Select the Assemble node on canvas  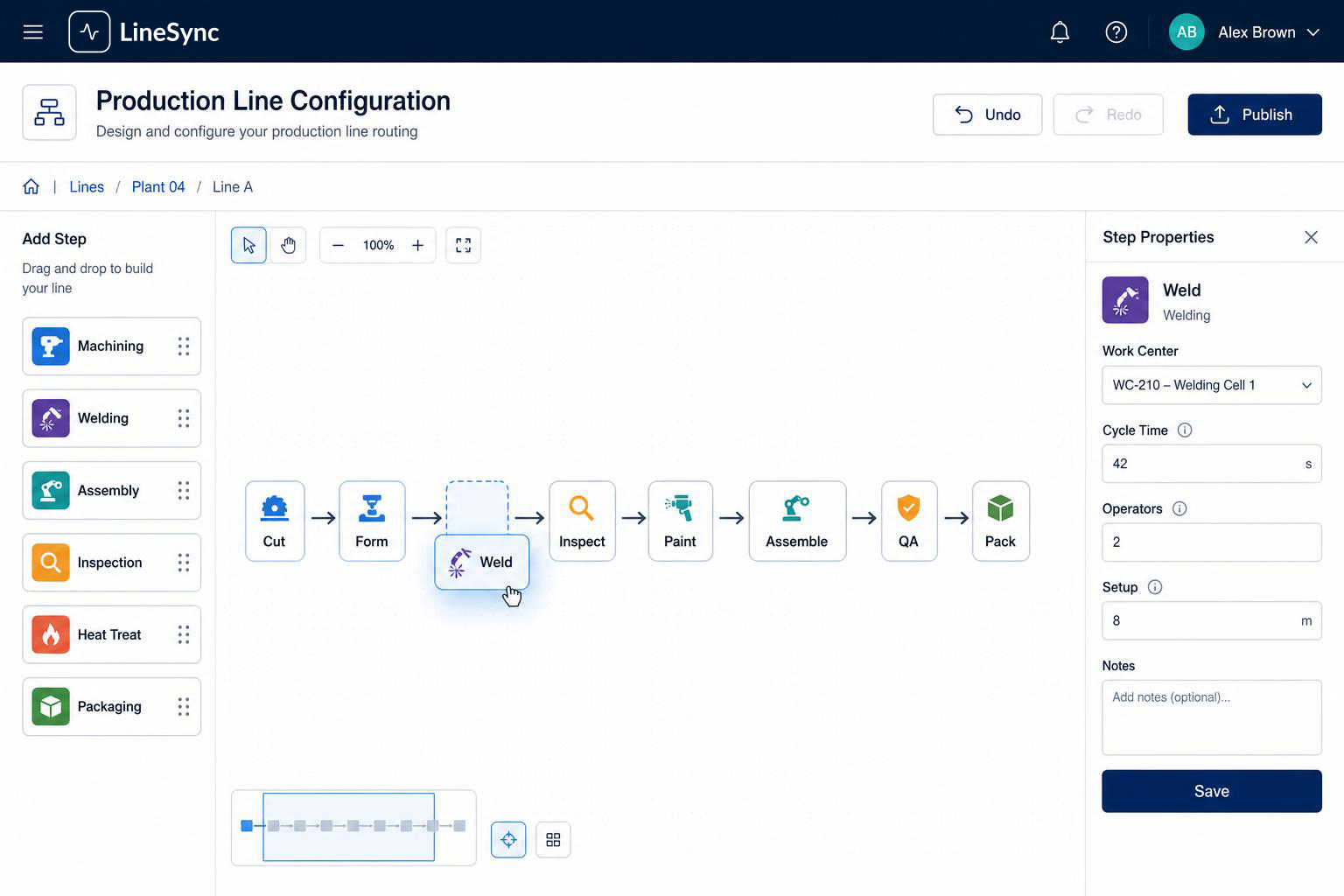click(x=797, y=521)
